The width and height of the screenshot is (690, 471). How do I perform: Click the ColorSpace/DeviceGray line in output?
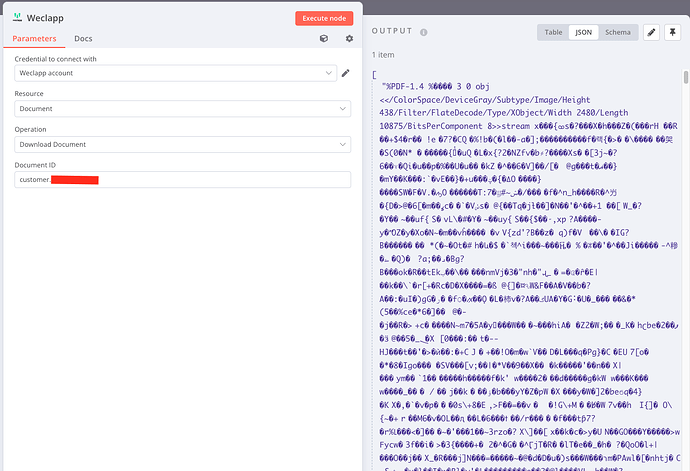[484, 100]
